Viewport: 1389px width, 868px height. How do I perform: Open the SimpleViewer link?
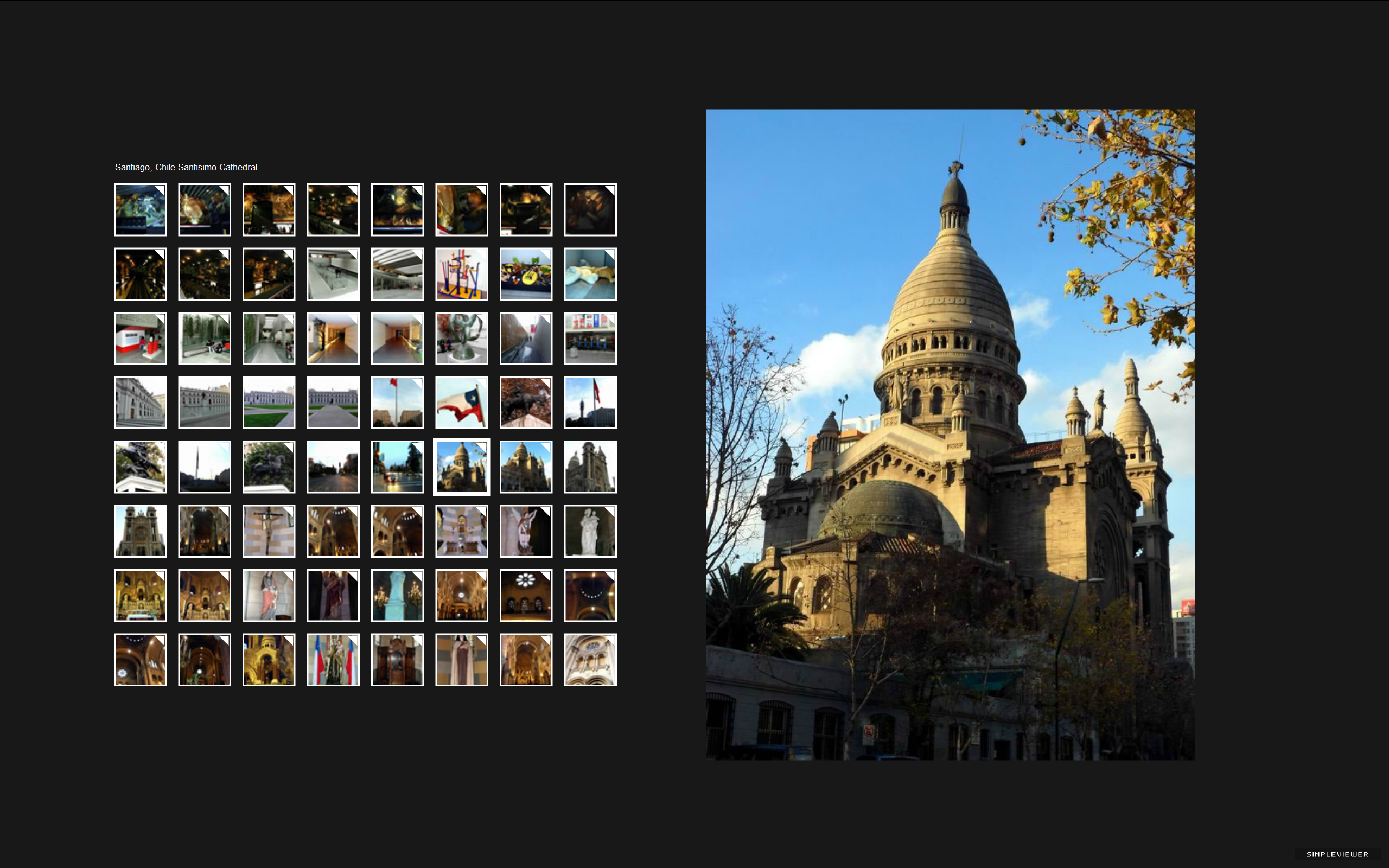pyautogui.click(x=1337, y=854)
